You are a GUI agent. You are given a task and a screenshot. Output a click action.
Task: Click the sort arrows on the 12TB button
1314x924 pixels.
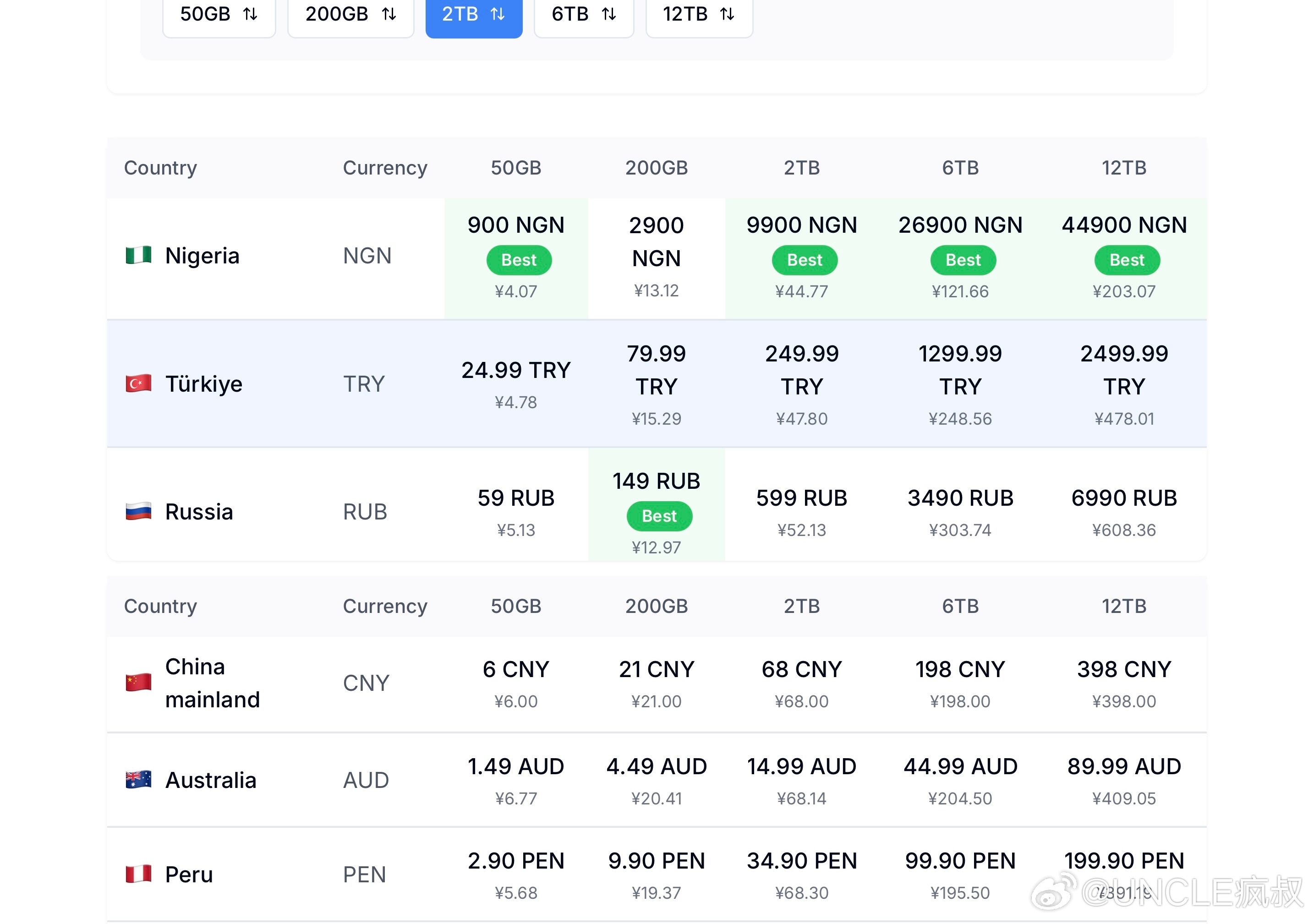coord(727,14)
